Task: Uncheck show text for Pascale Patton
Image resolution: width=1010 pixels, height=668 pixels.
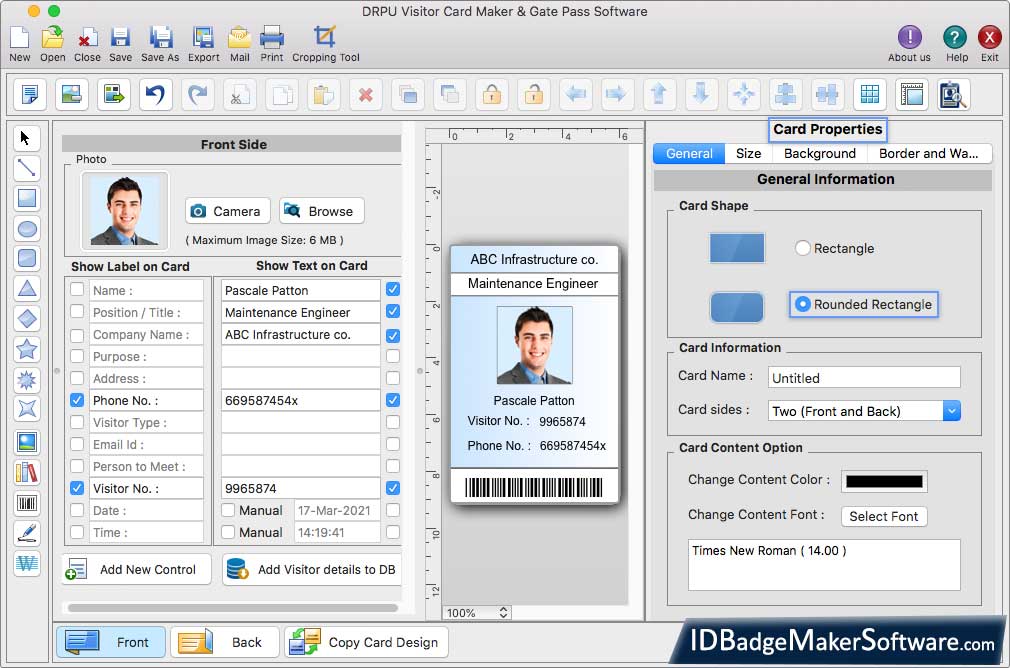Action: [393, 289]
